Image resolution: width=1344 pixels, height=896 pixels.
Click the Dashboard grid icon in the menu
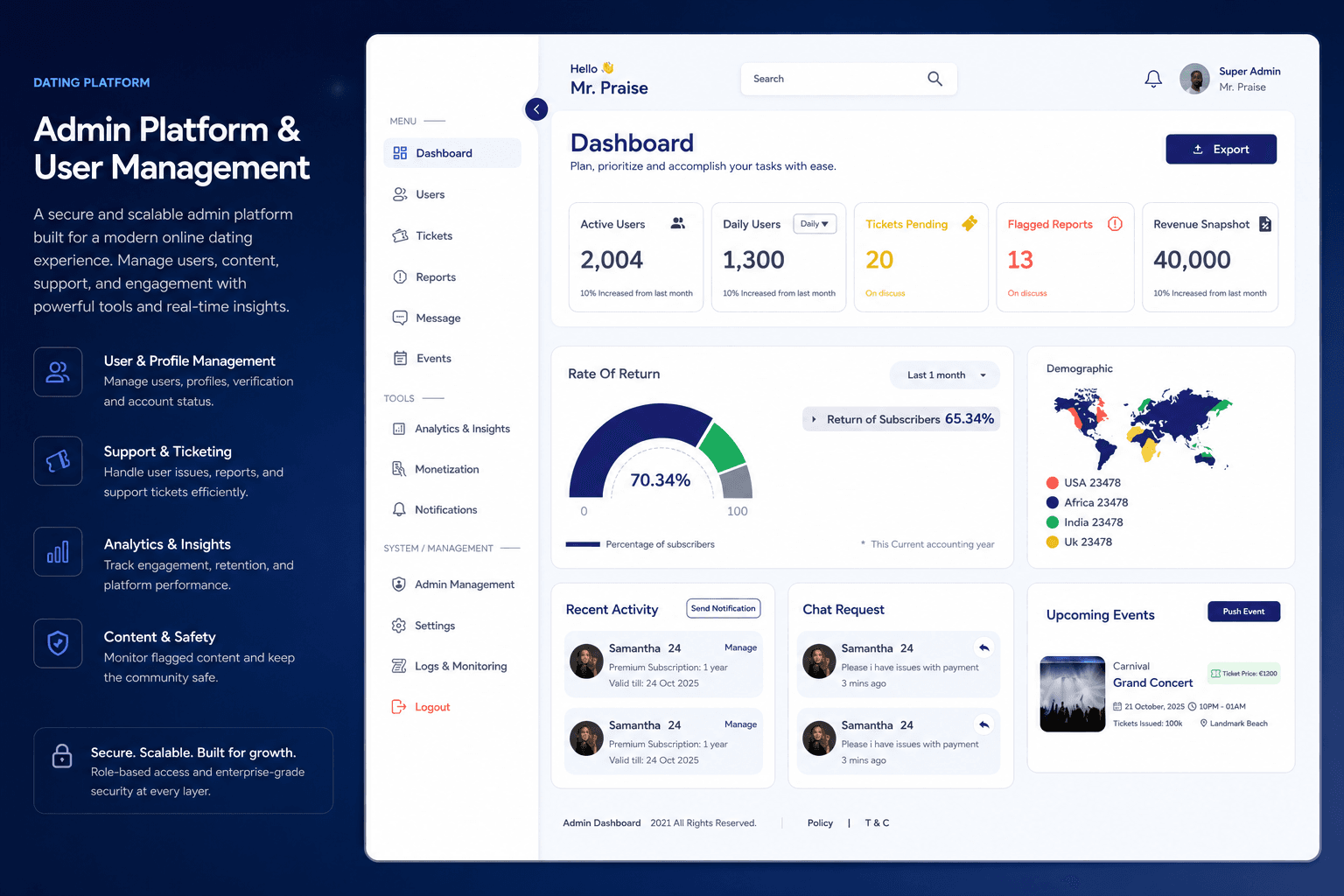point(400,153)
